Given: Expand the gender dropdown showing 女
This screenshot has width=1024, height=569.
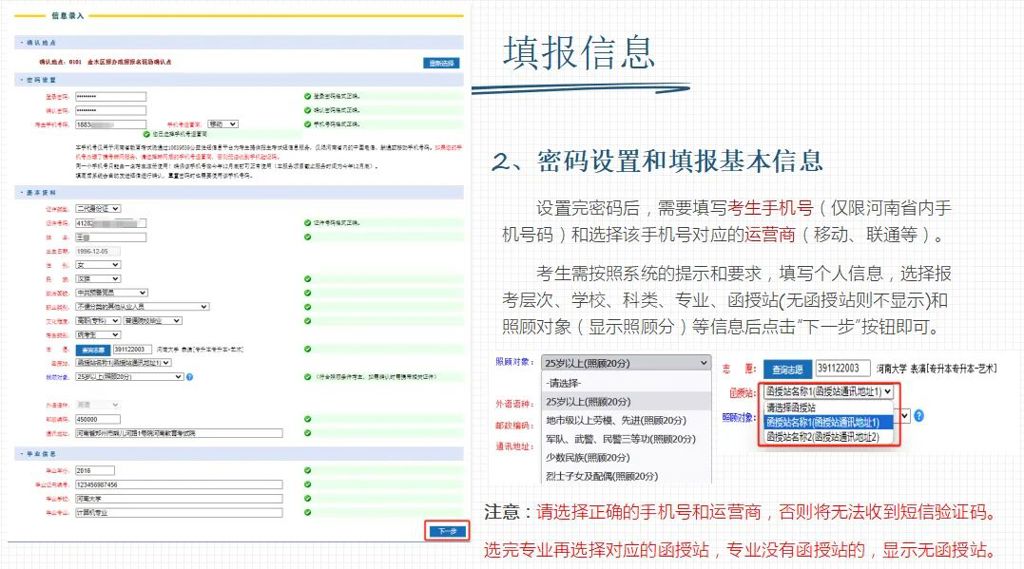Looking at the screenshot, I should (x=98, y=265).
